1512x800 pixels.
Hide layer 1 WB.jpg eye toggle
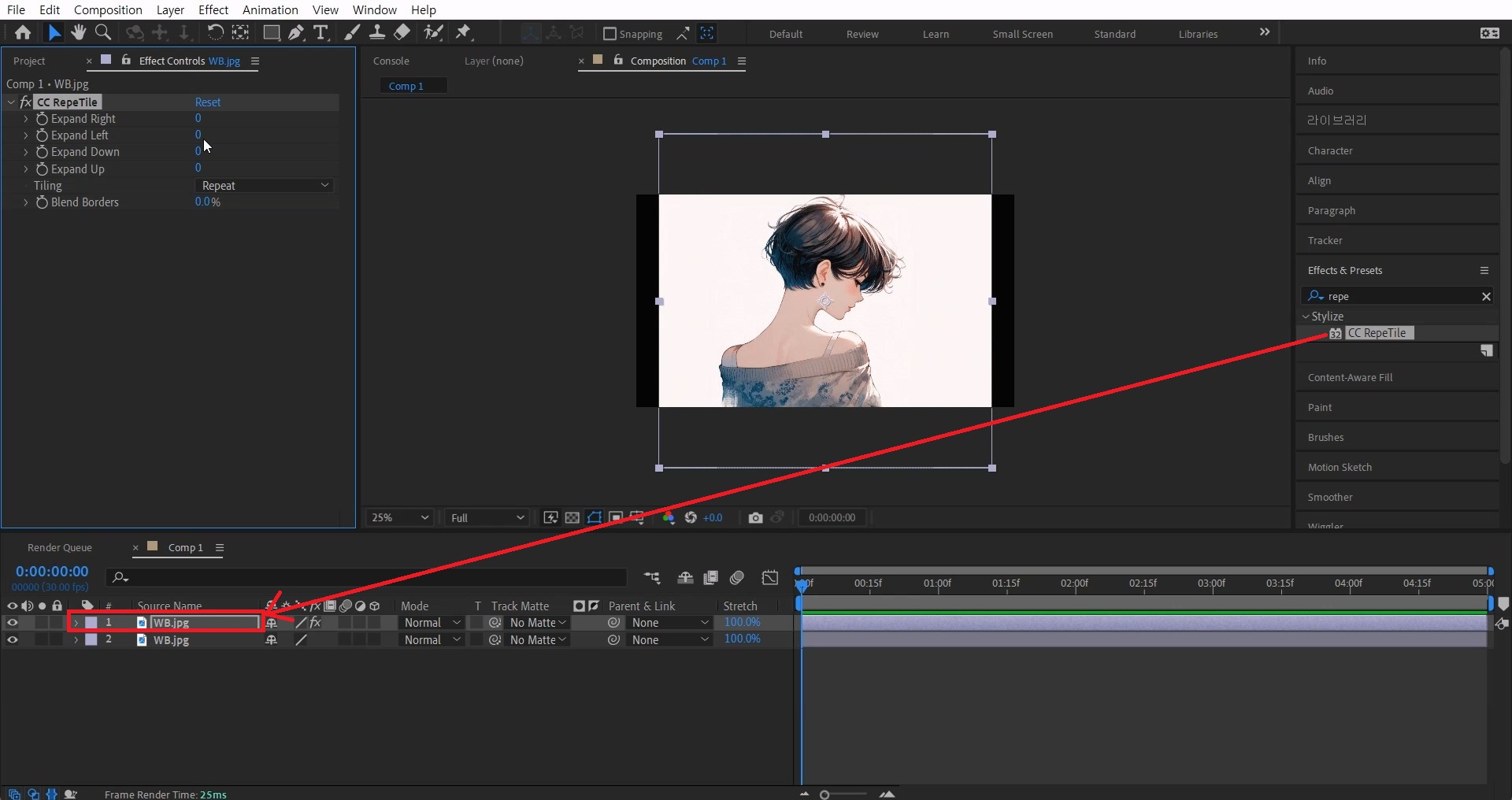click(x=12, y=623)
